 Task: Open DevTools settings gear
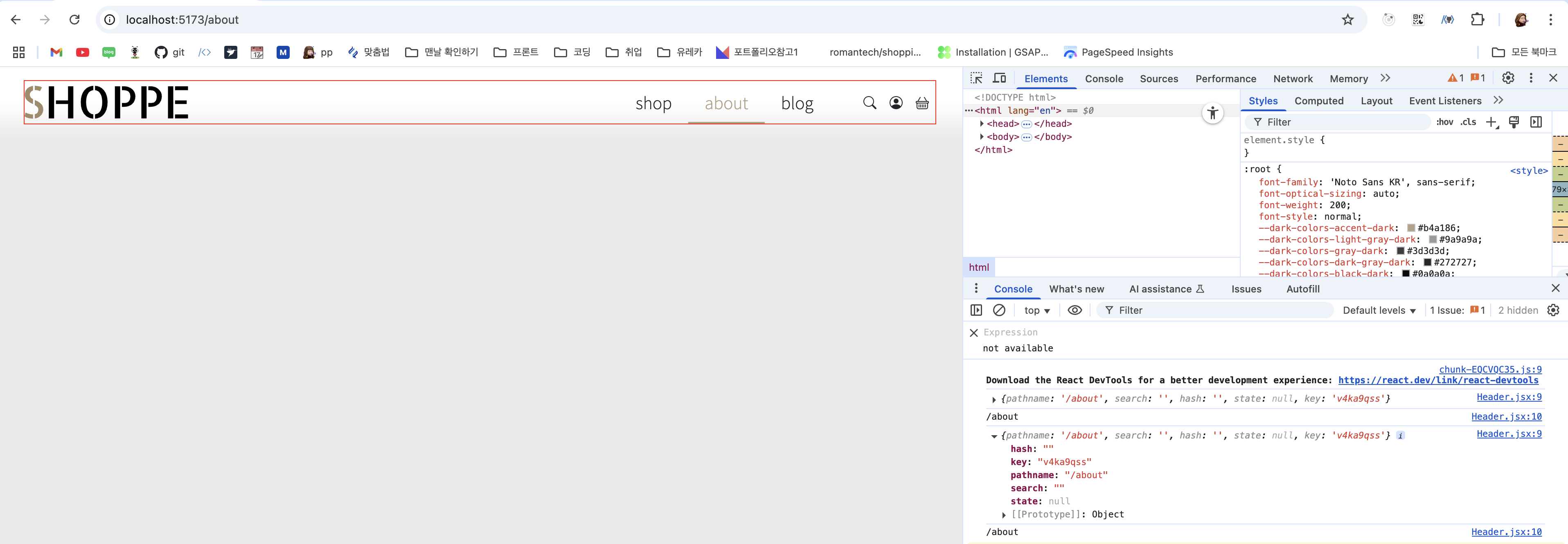(1508, 78)
